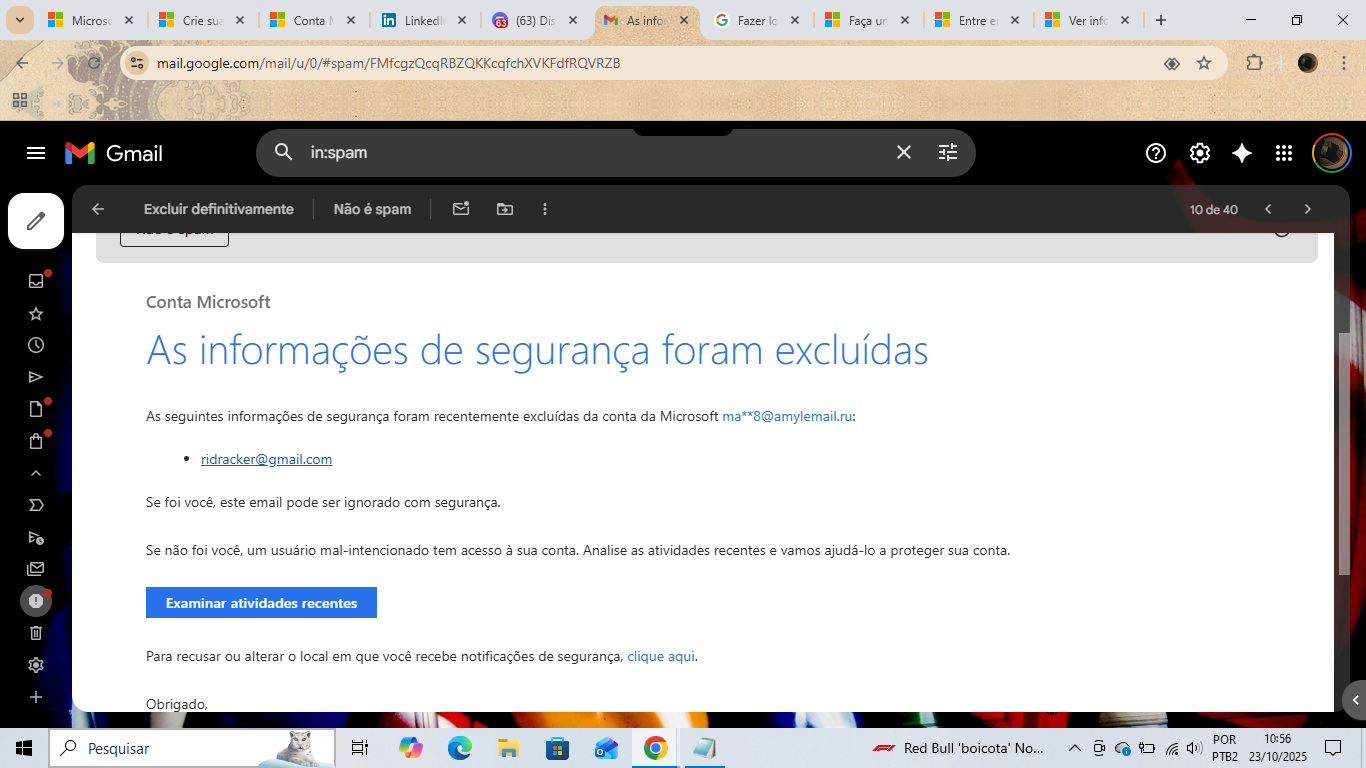
Task: Click the ridracker@gmail.com link
Action: 266,459
